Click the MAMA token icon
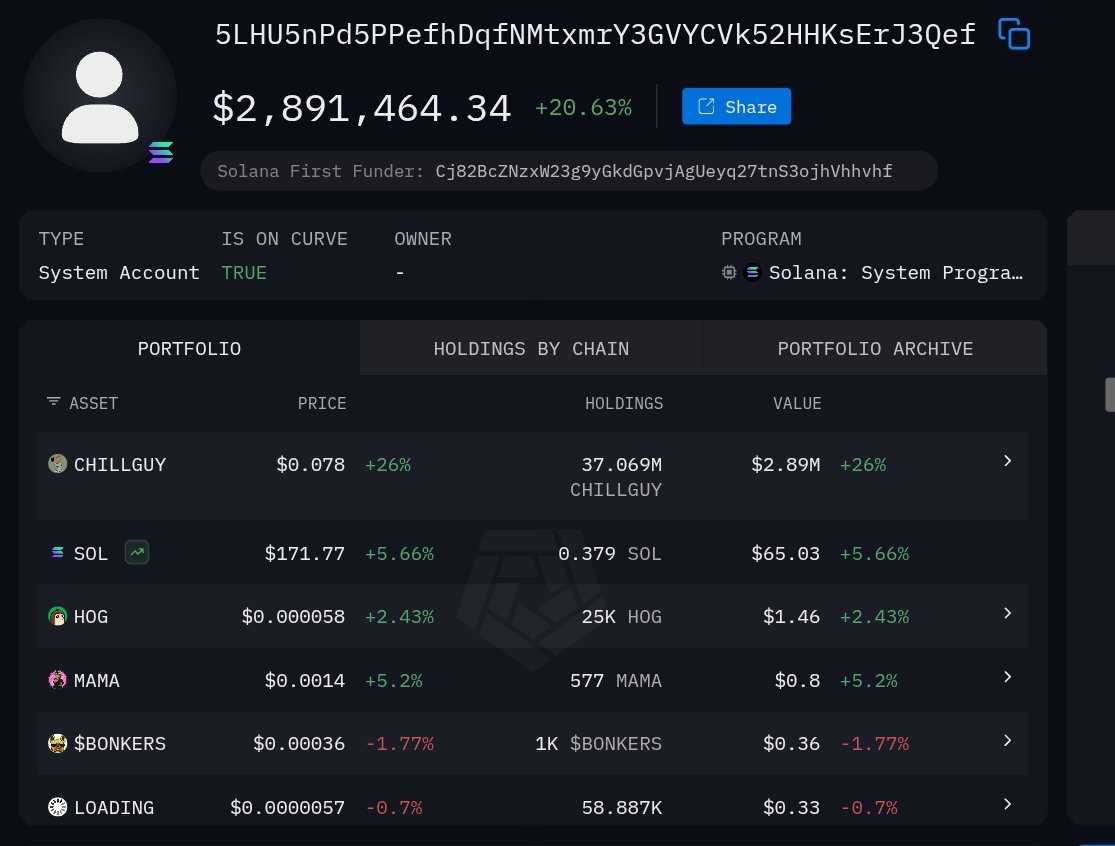1115x846 pixels. 58,680
